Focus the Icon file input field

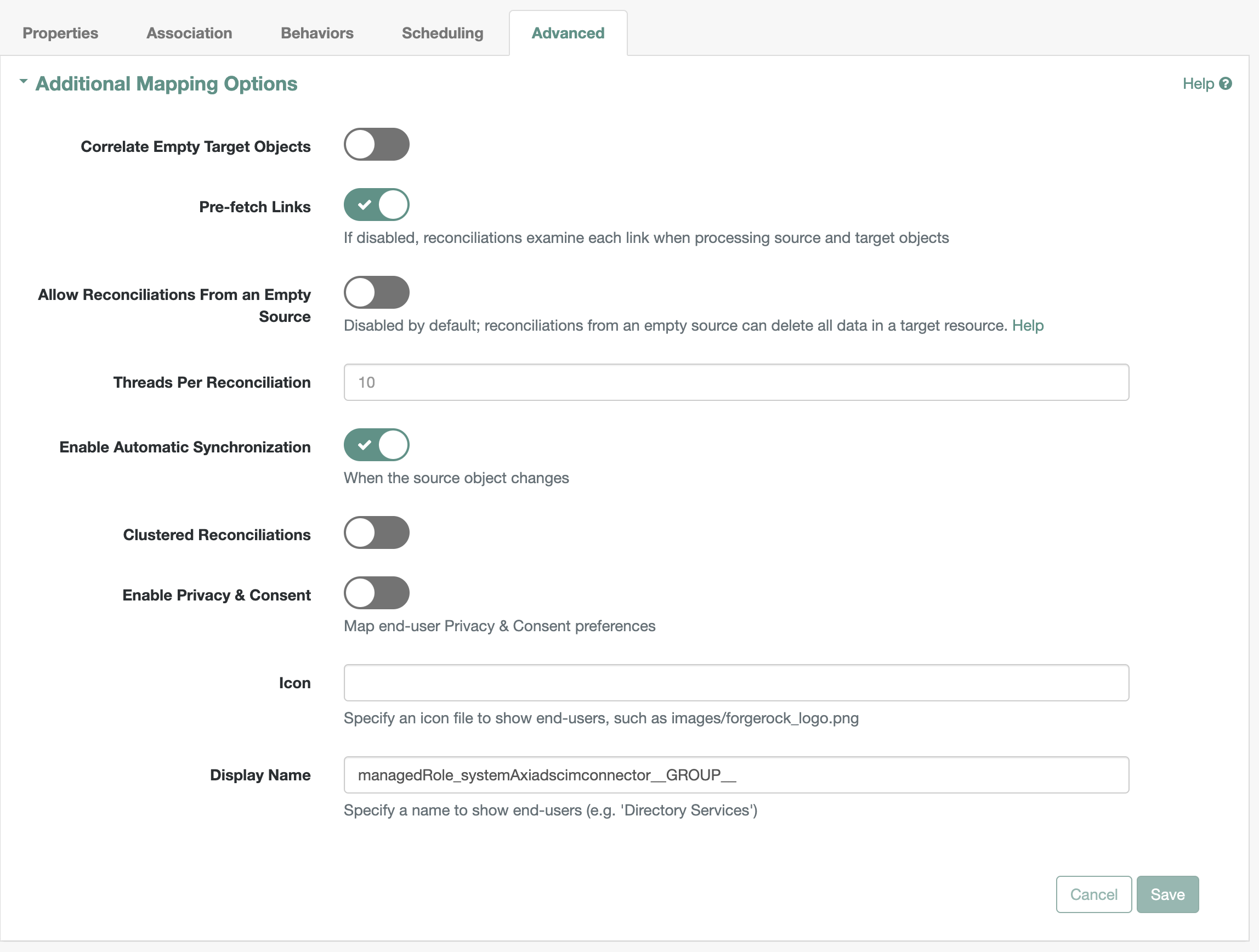pos(736,683)
